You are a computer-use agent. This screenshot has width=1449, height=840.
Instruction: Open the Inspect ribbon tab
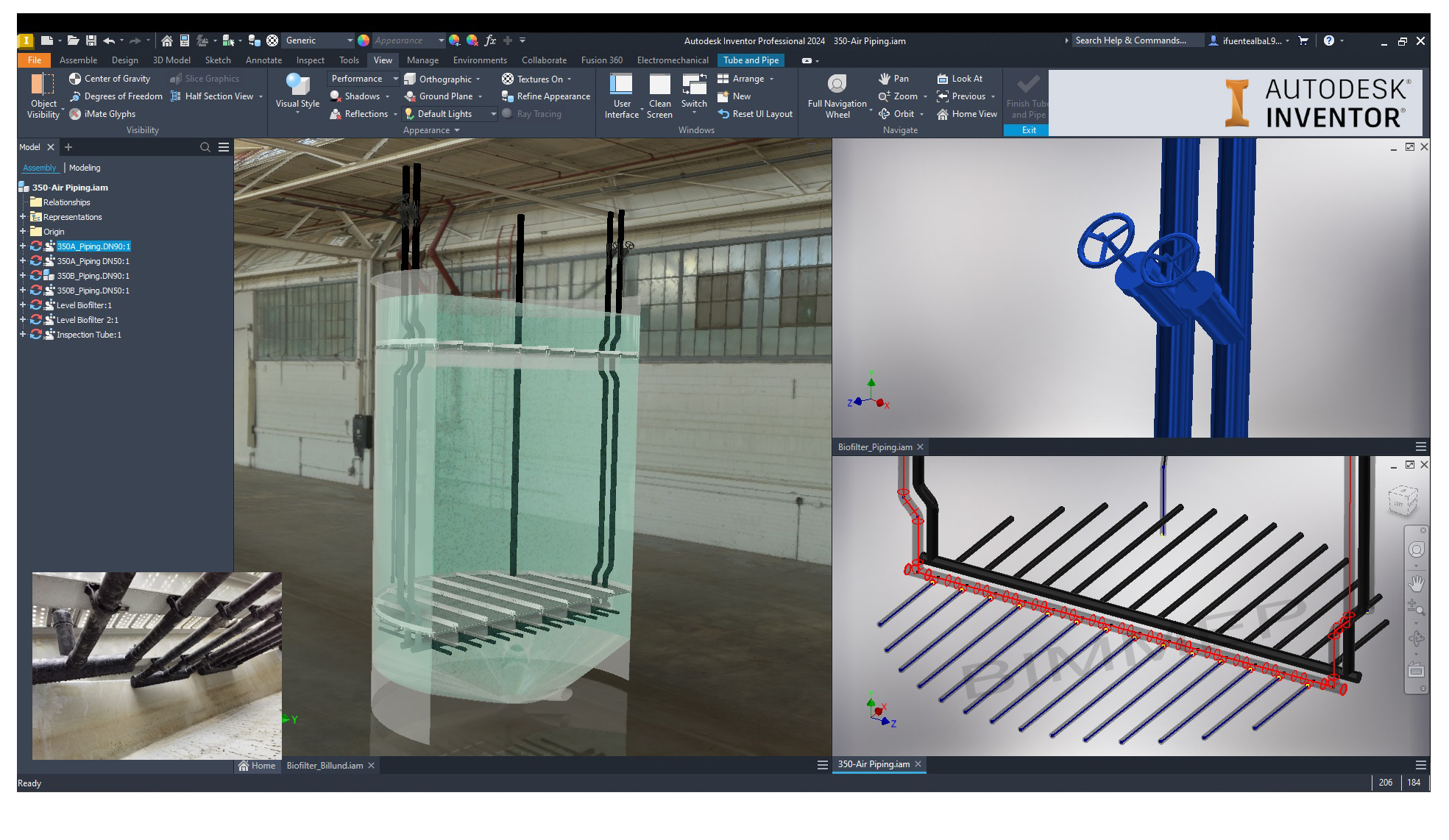coord(310,60)
